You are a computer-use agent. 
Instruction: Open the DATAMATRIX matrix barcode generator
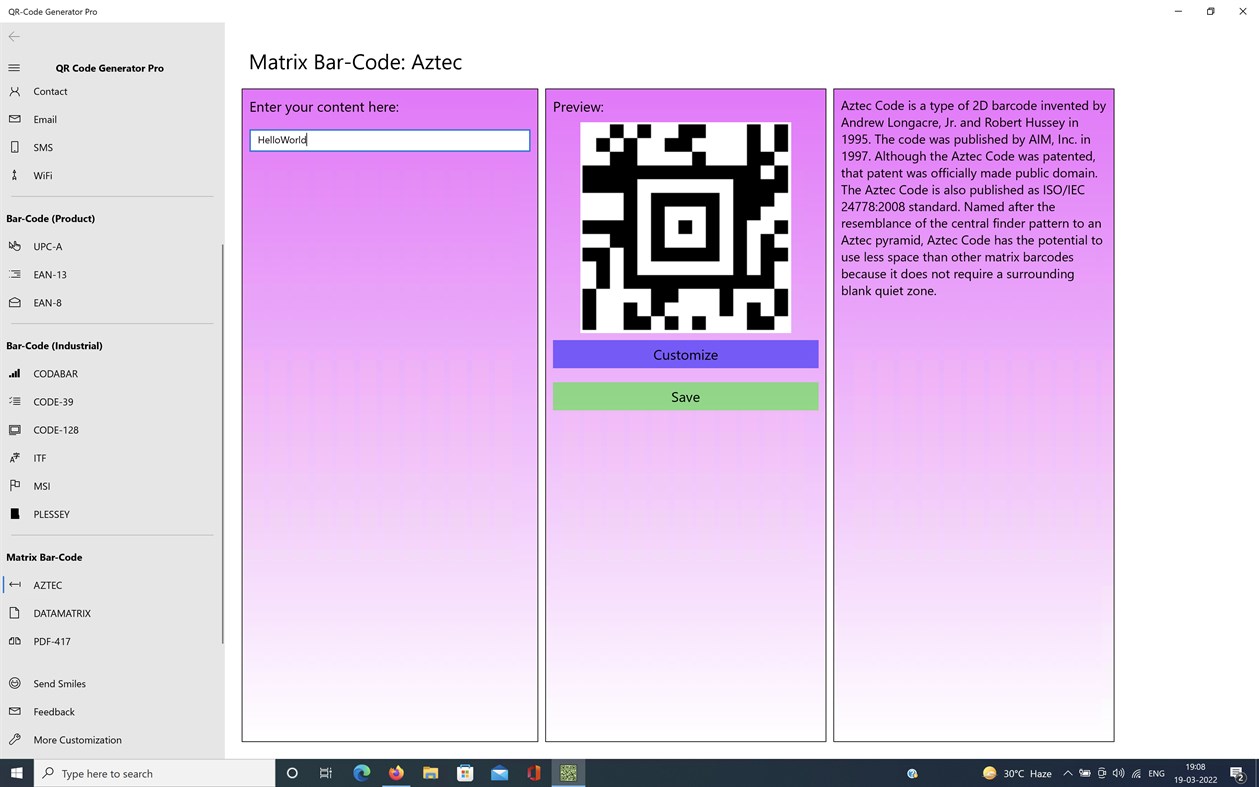coord(64,613)
